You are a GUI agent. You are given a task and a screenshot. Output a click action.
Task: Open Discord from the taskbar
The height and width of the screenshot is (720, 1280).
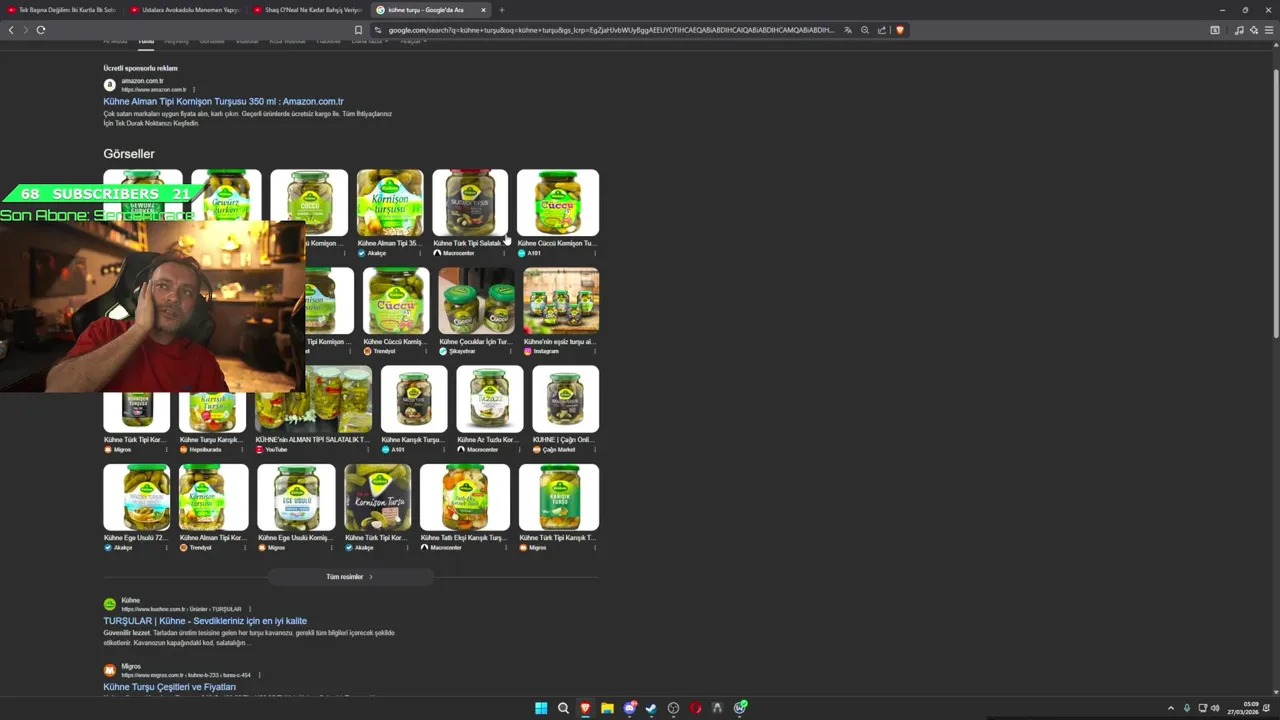(x=629, y=708)
